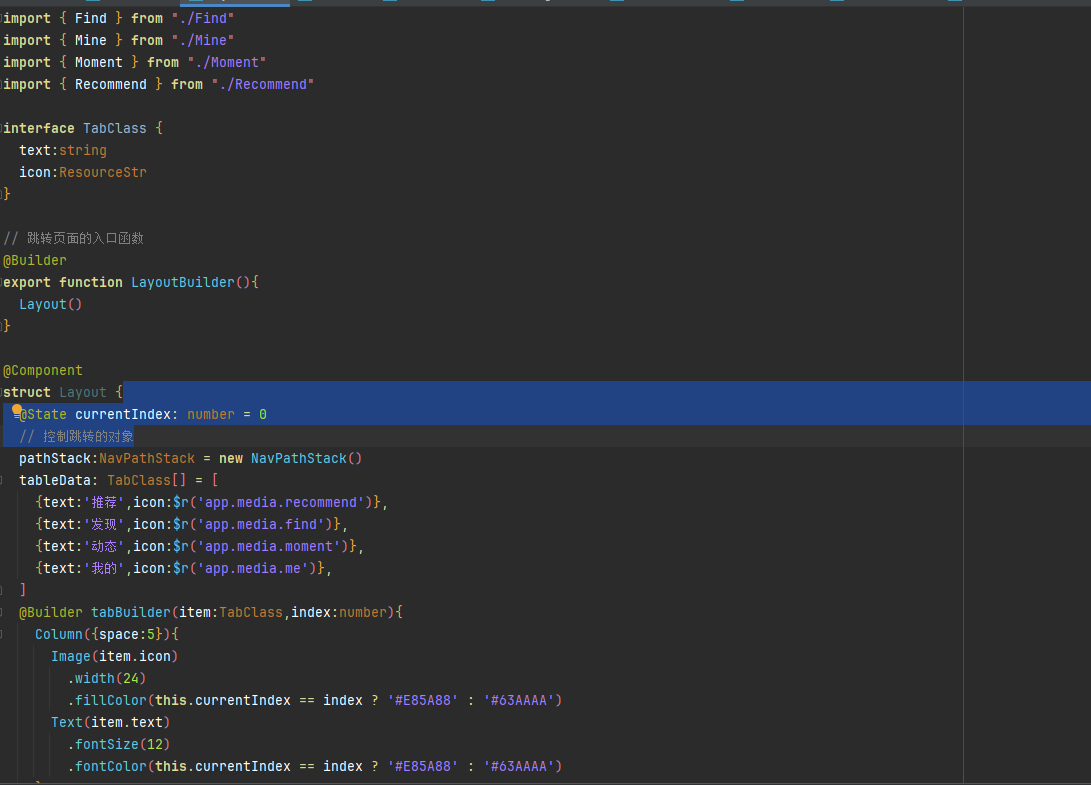Click '#E85A88' in the fontColor line
1091x785 pixels.
pyautogui.click(x=423, y=766)
